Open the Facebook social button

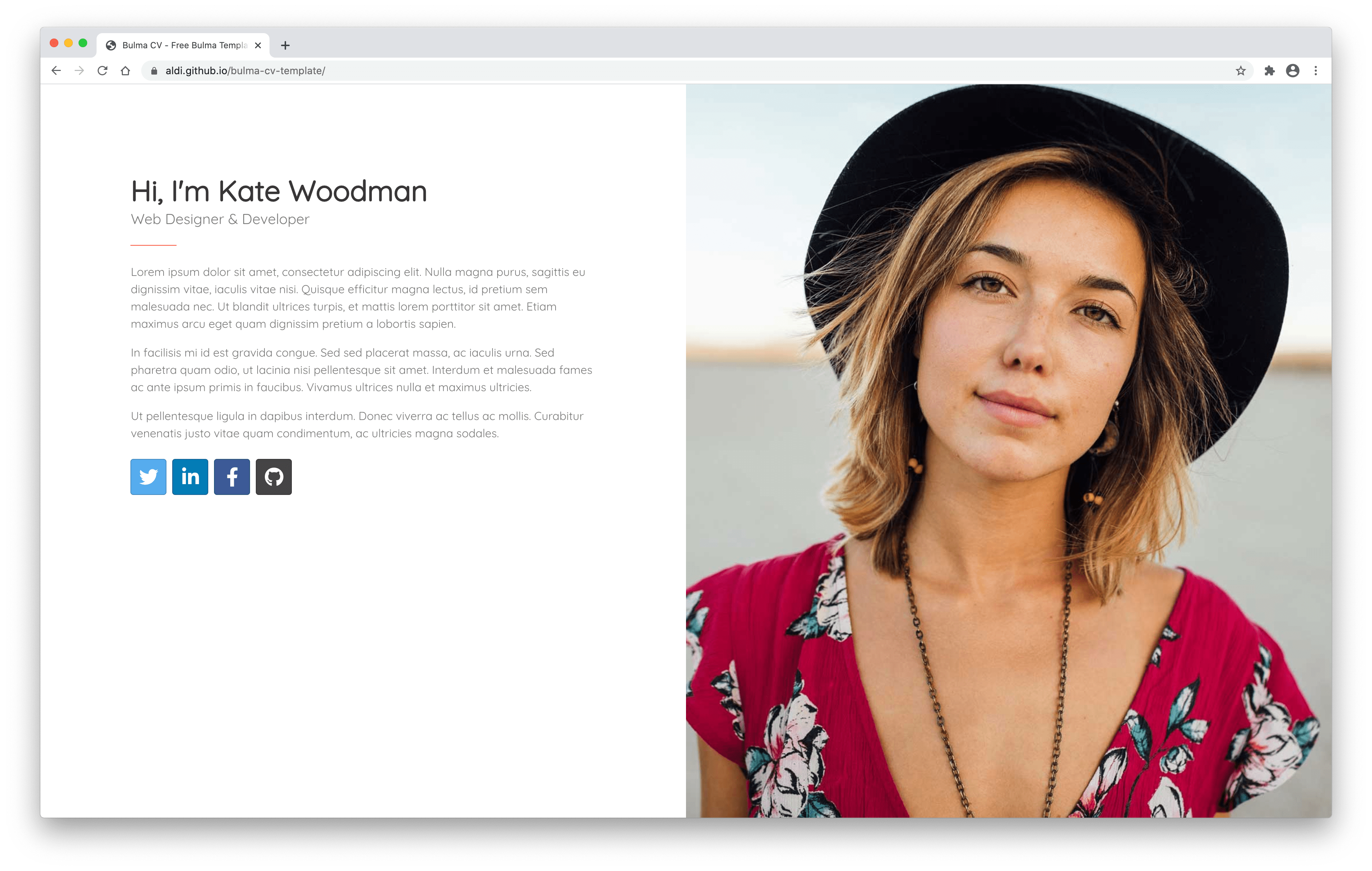pos(232,477)
